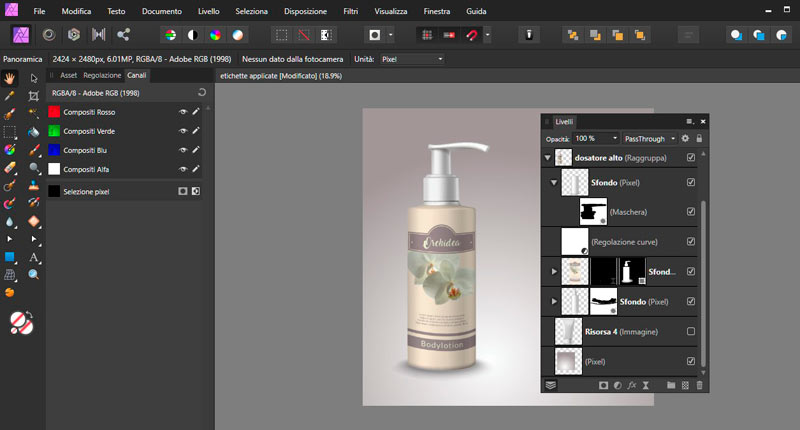Screen dimensions: 800x430
Task: Collapse the dosatore alto group
Action: point(547,158)
